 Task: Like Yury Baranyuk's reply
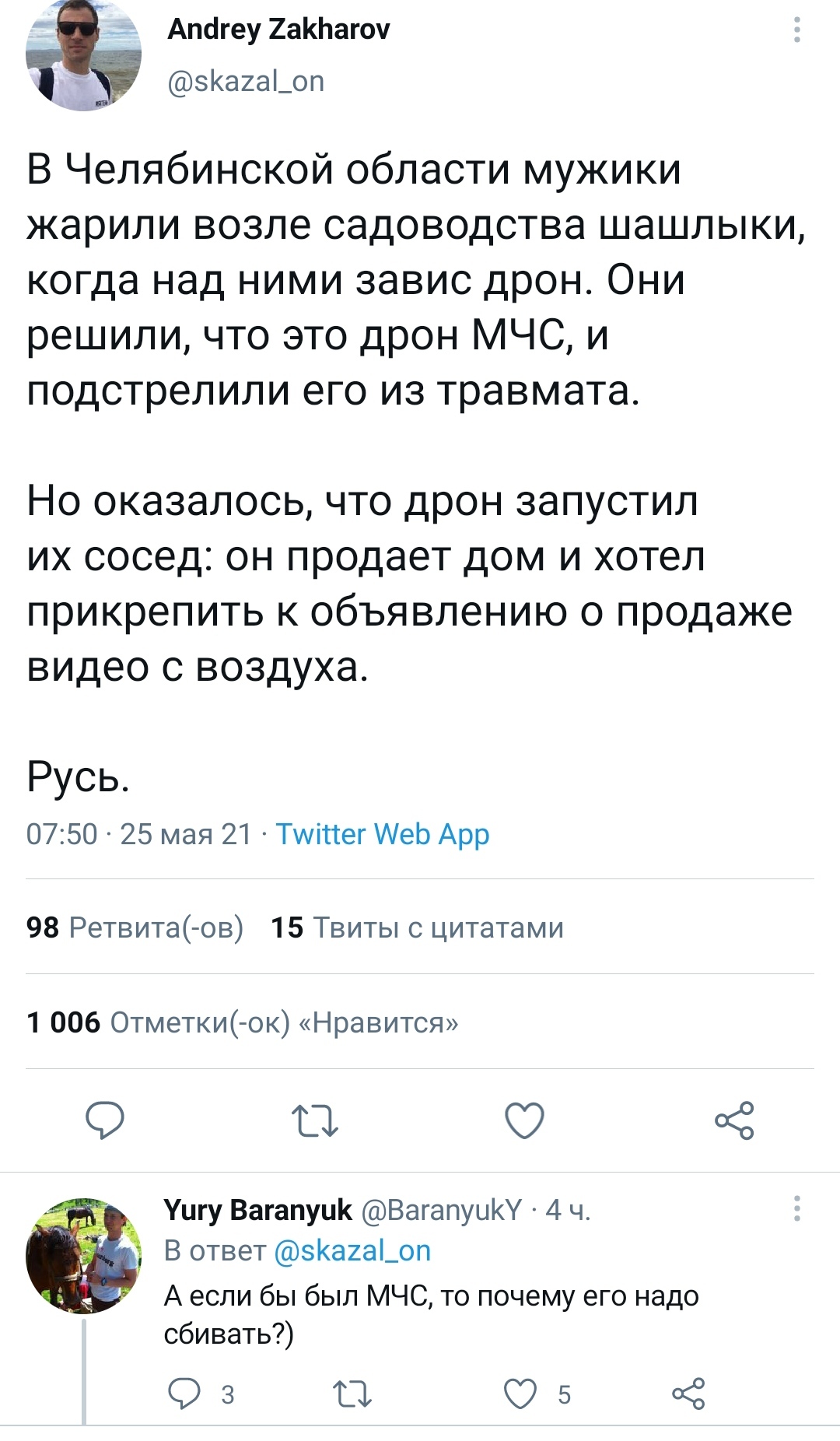(x=520, y=1394)
